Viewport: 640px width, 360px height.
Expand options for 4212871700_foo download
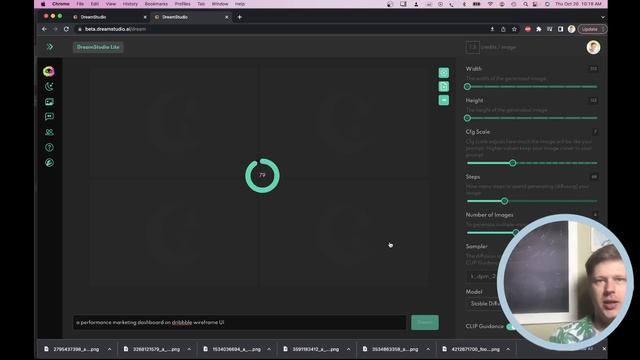pyautogui.click(x=508, y=349)
